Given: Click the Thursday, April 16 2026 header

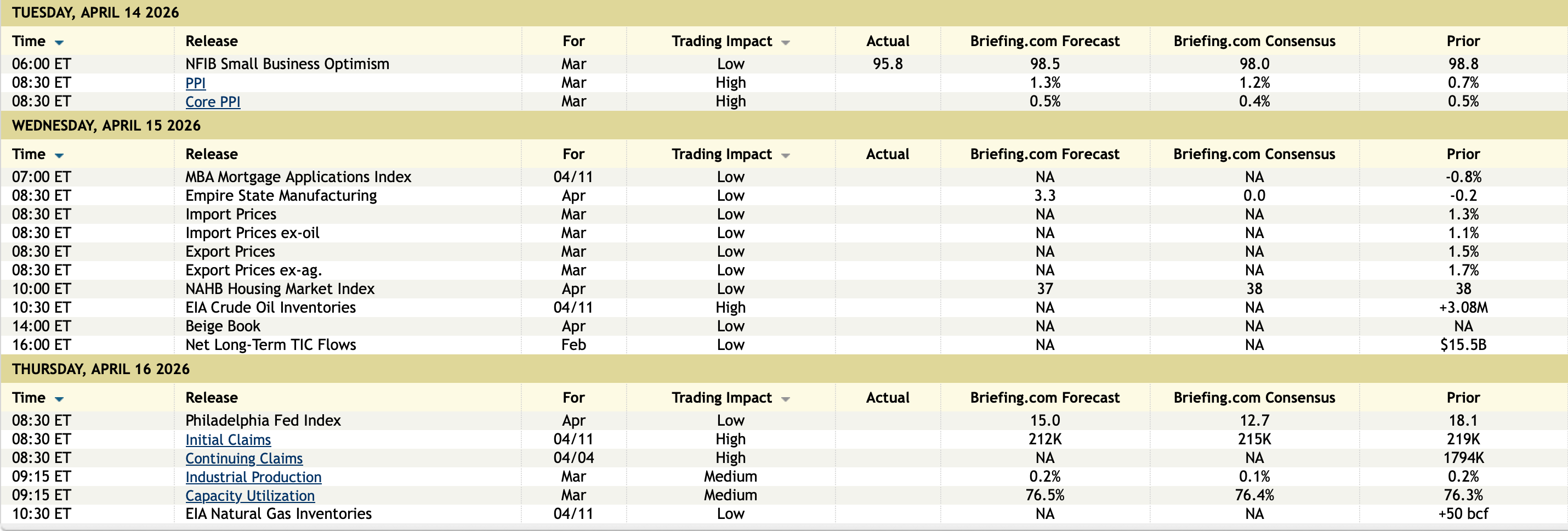Looking at the screenshot, I should pos(100,369).
